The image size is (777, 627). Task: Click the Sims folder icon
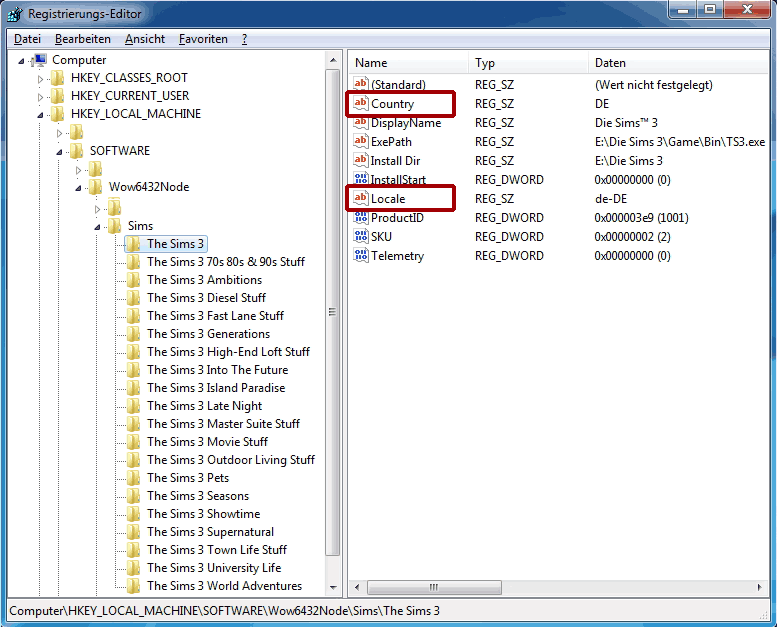point(114,226)
